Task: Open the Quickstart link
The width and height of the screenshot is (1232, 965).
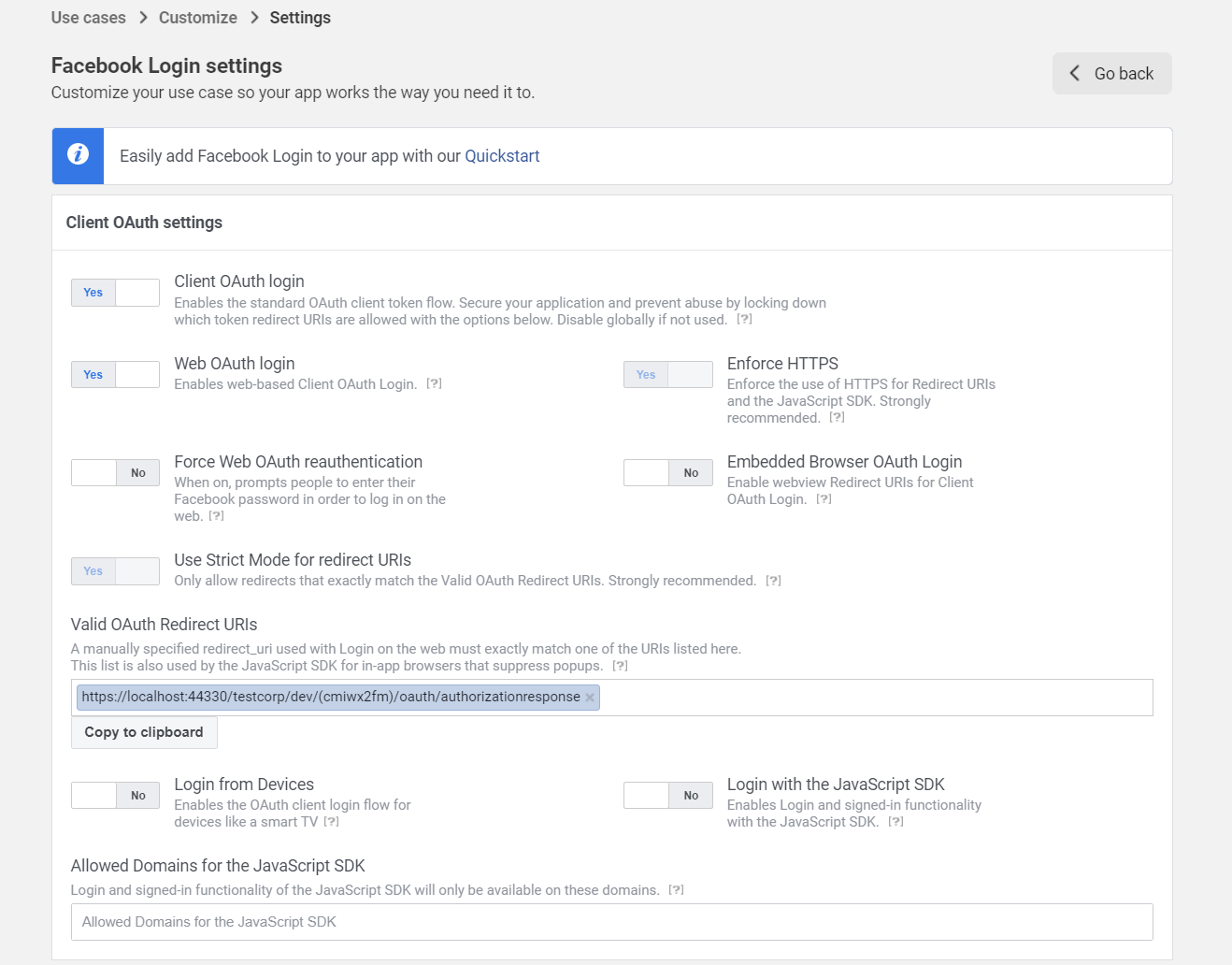Action: pos(502,155)
